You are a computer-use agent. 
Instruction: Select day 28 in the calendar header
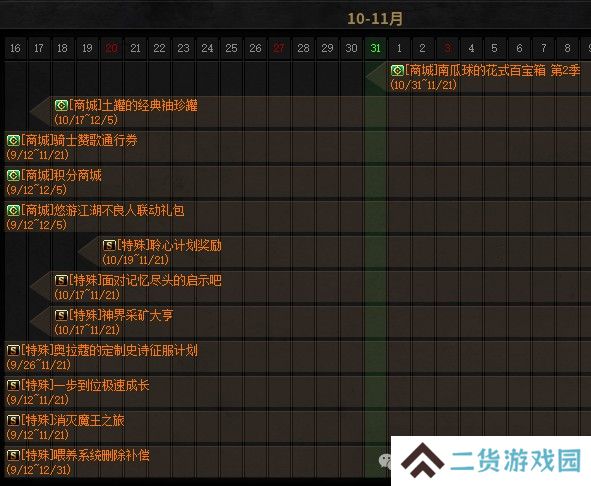tap(303, 48)
